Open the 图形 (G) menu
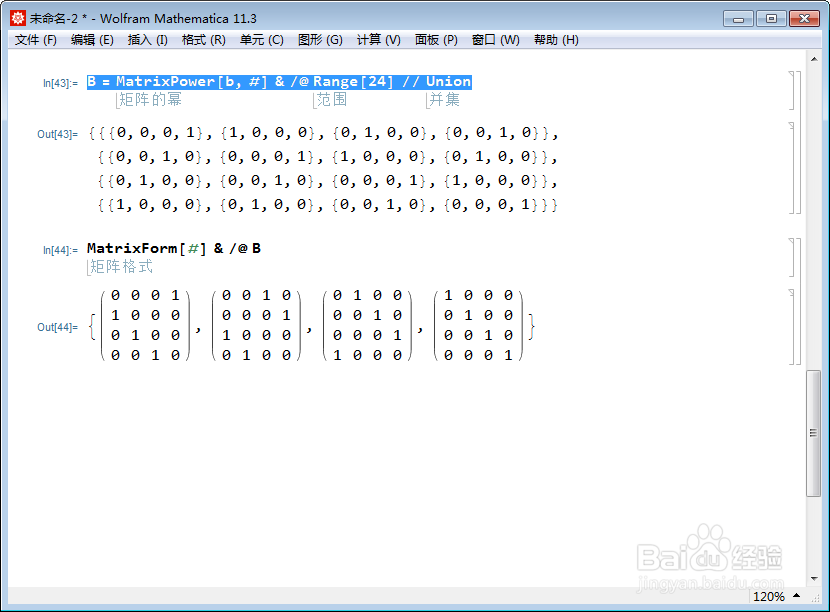The image size is (830, 612). tap(320, 40)
